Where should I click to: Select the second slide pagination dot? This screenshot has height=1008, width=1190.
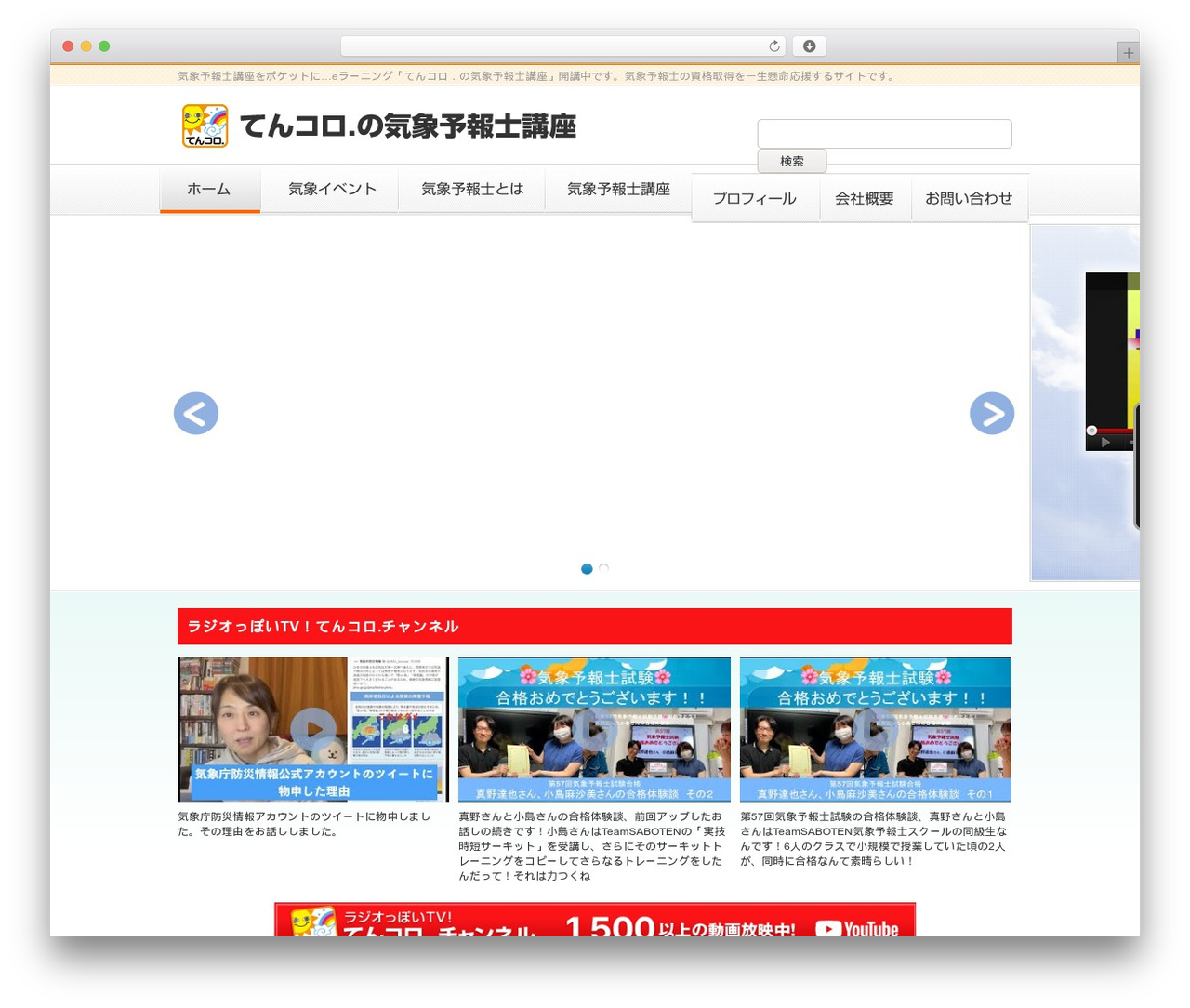pos(603,569)
